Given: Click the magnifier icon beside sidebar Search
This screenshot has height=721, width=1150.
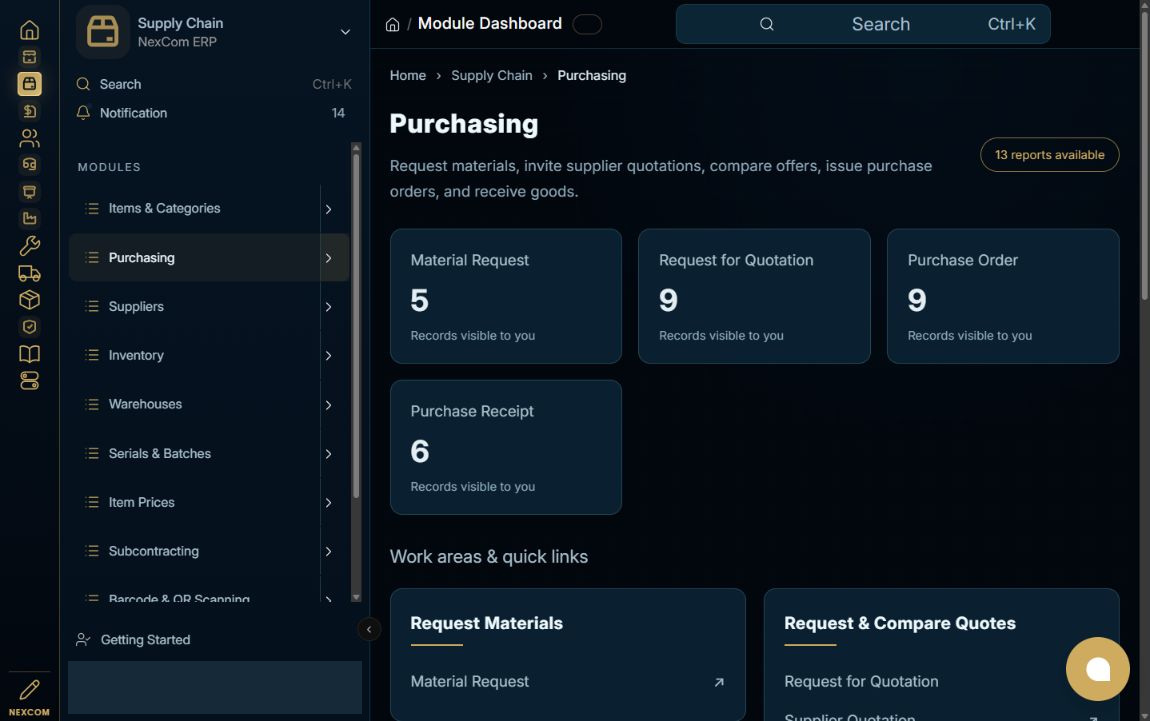Looking at the screenshot, I should tap(83, 84).
